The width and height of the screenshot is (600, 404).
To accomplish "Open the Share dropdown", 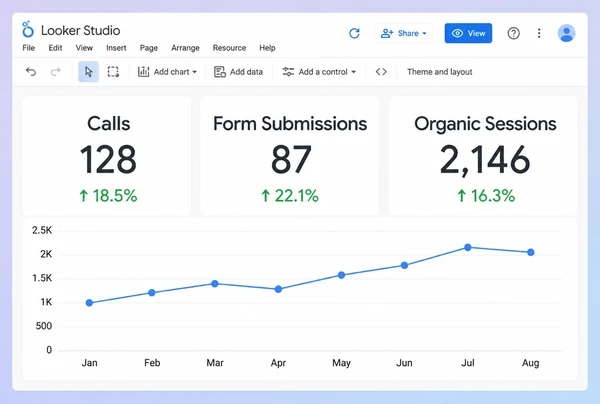I will [x=403, y=33].
